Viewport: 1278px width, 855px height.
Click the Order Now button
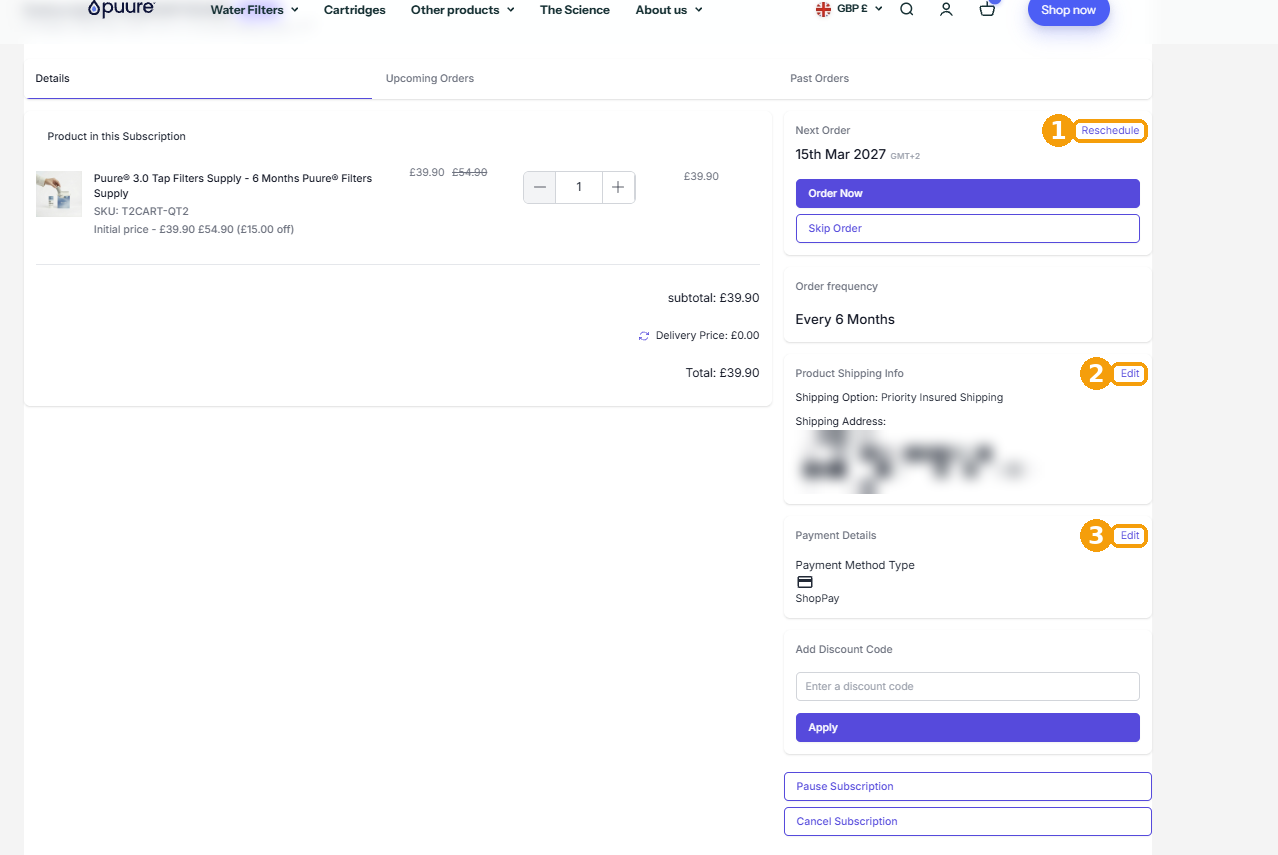pyautogui.click(x=968, y=194)
